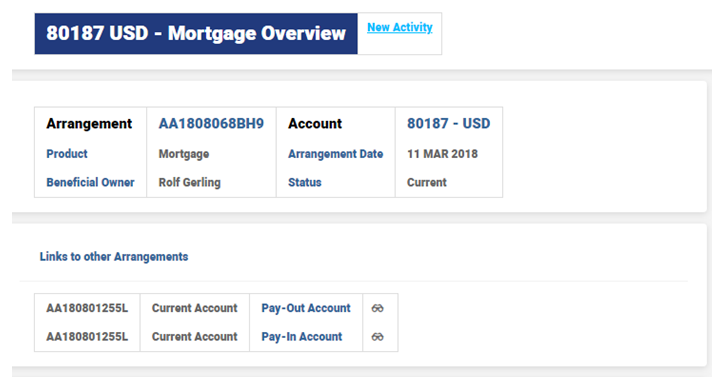The width and height of the screenshot is (712, 377).
Task: Select the 80187 USD - Mortgage Overview header
Action: [x=196, y=34]
